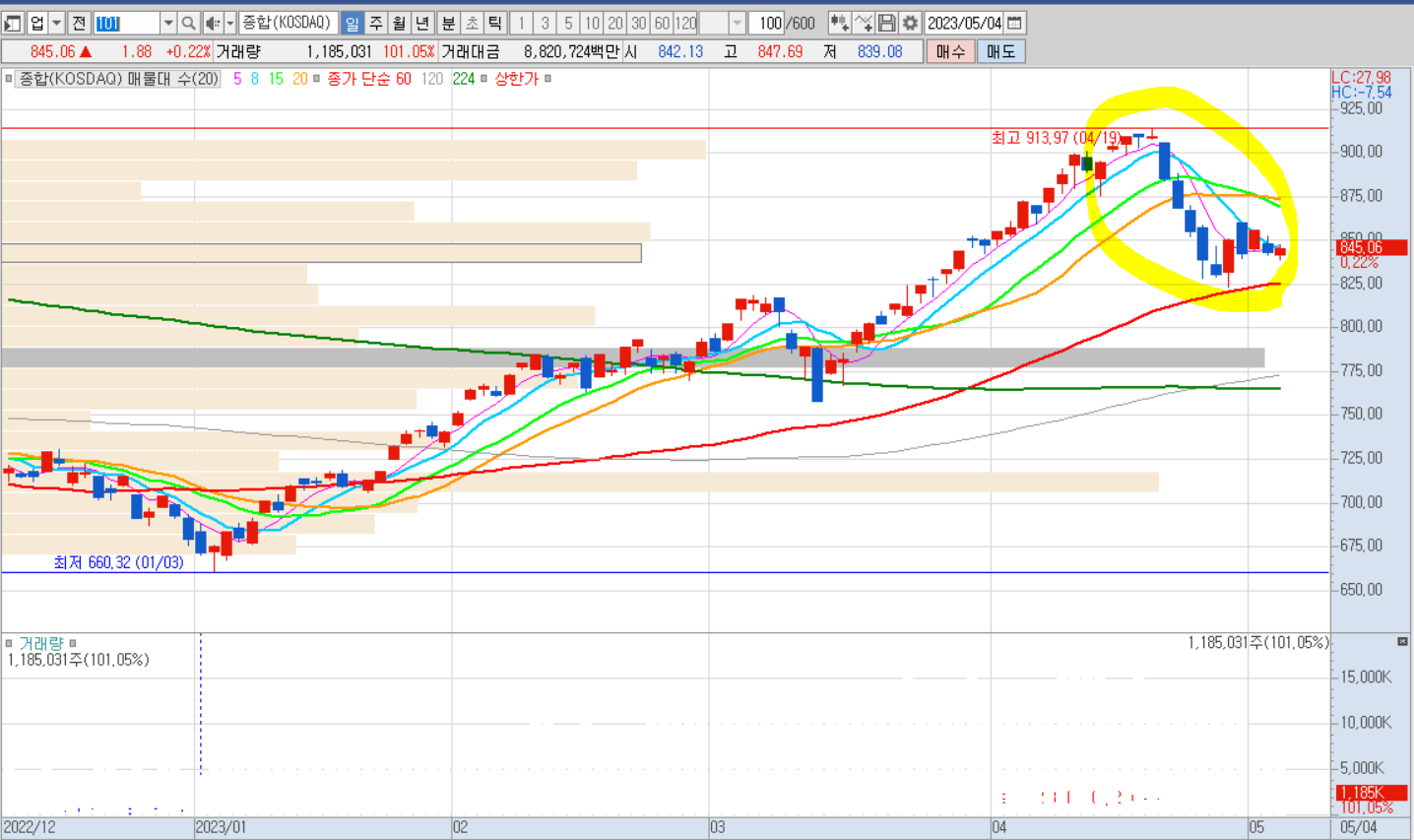The height and width of the screenshot is (840, 1414).
Task: Click the code input field showing 101
Action: point(126,23)
